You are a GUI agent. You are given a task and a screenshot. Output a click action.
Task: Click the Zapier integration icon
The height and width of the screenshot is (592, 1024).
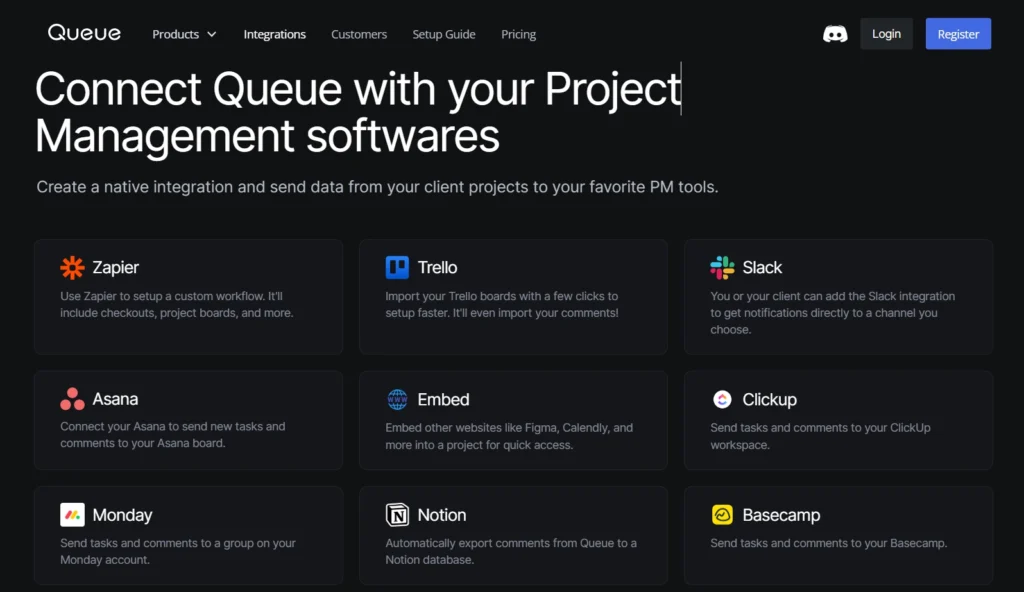71,267
